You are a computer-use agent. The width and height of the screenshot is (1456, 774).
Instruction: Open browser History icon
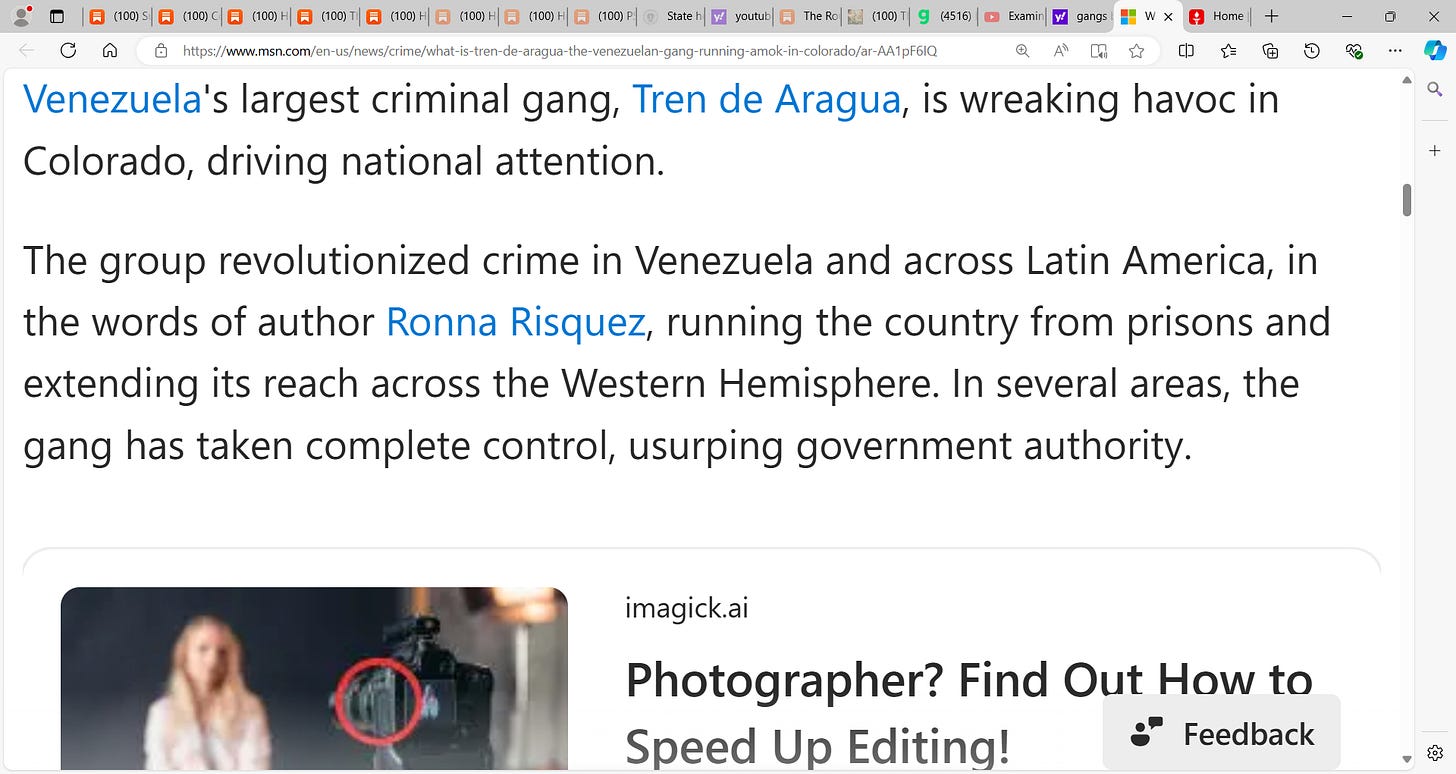[1312, 51]
